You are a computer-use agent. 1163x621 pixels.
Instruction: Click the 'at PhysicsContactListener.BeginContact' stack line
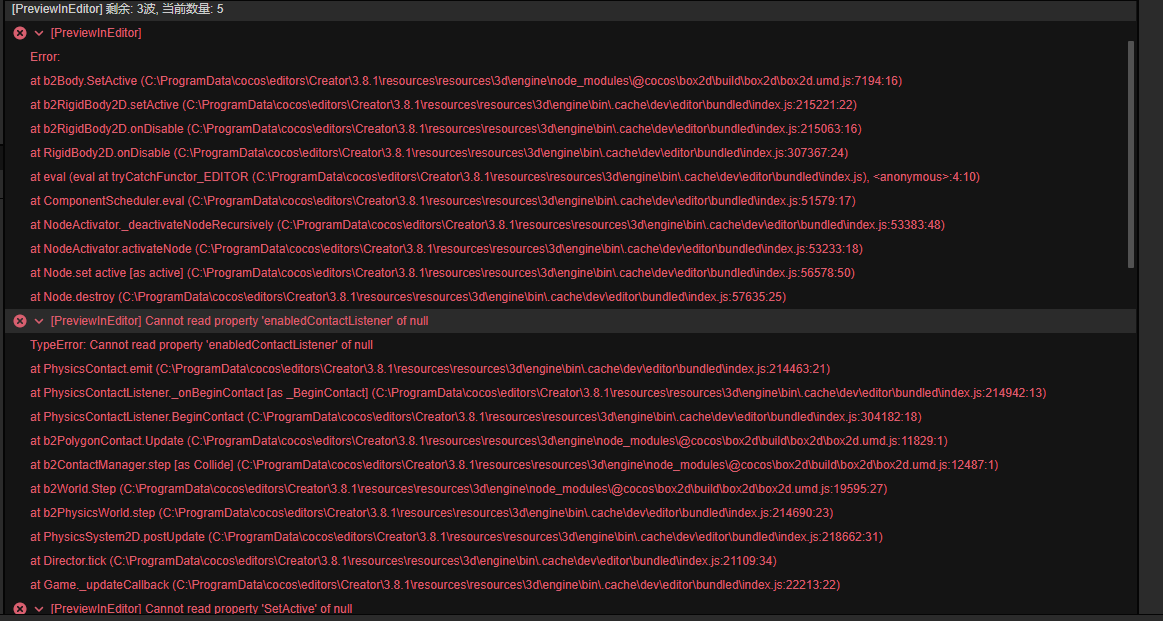point(476,417)
